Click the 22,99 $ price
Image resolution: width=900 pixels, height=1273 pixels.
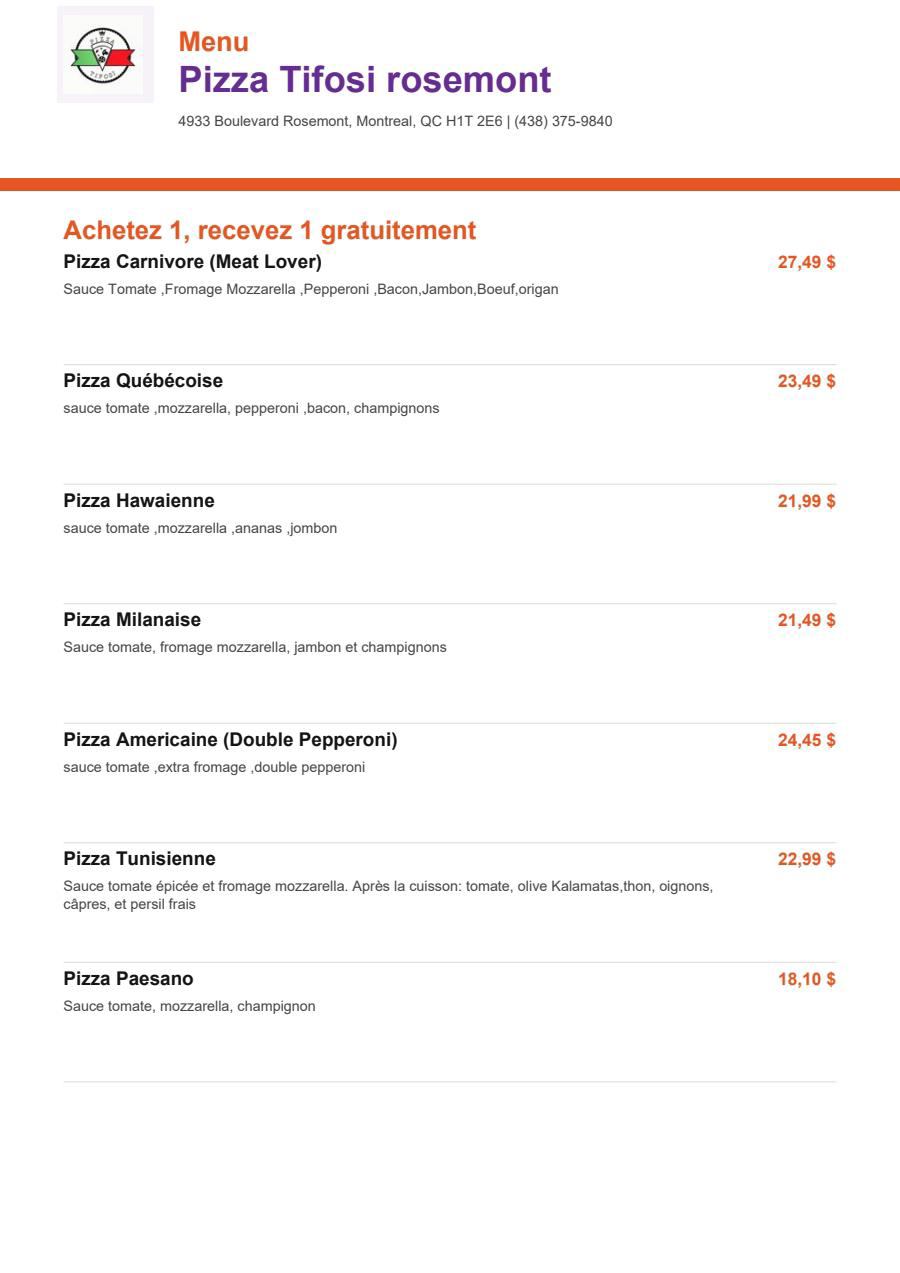tap(807, 859)
